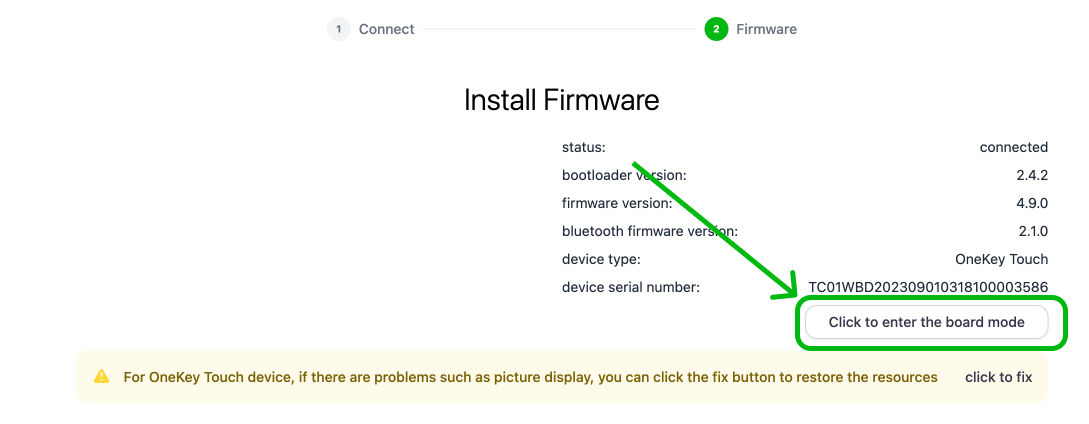Click the step 1 circle icon

click(338, 29)
